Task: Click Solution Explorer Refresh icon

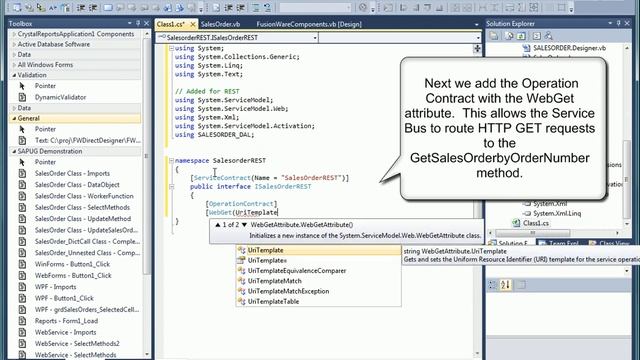Action: [521, 36]
